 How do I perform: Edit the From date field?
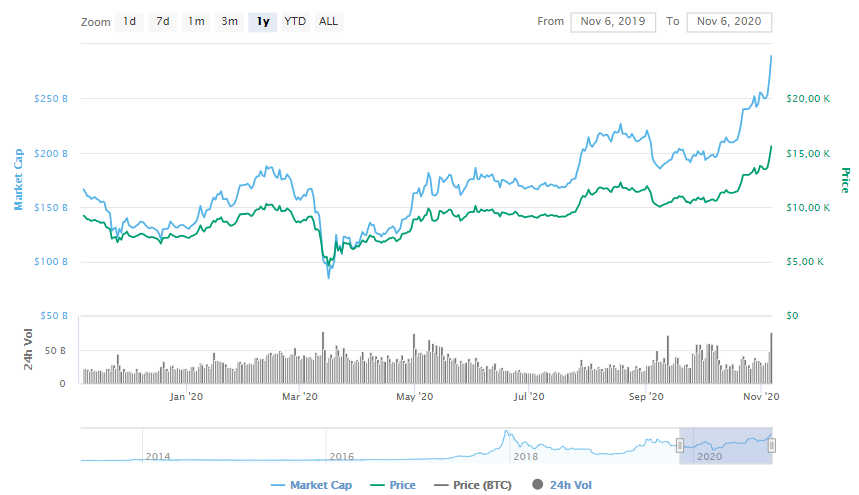[612, 22]
